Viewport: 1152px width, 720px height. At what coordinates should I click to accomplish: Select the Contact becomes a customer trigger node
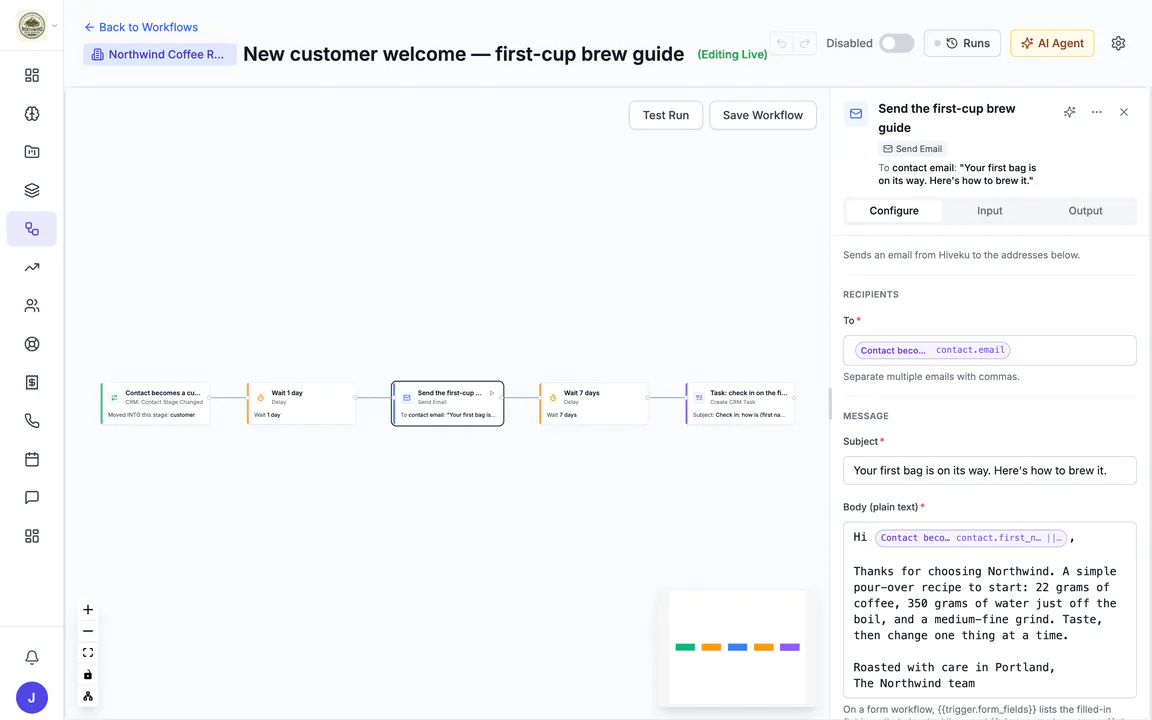pyautogui.click(x=155, y=403)
